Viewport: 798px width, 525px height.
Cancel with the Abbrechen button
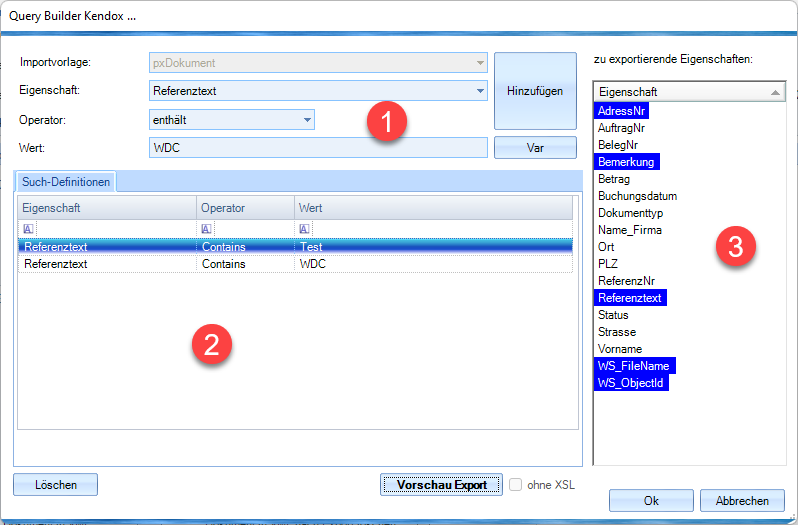coord(742,500)
